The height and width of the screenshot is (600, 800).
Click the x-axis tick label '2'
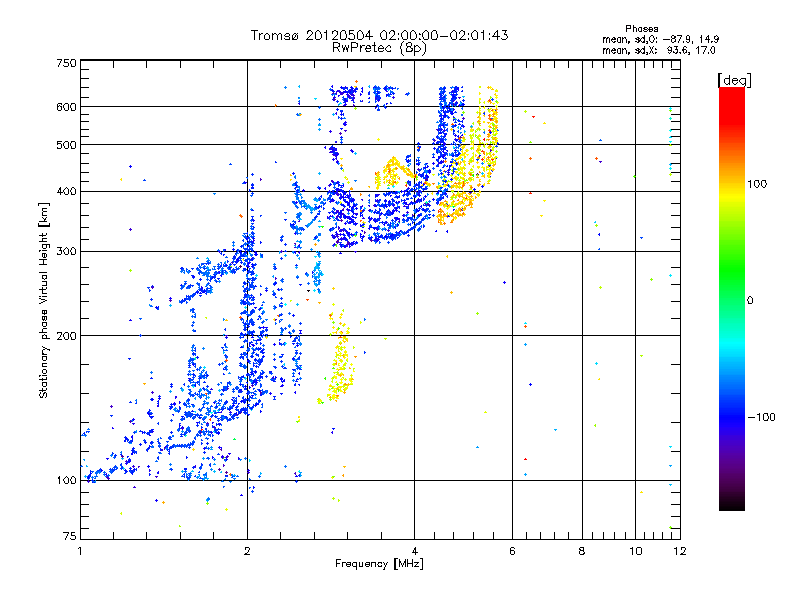247,551
